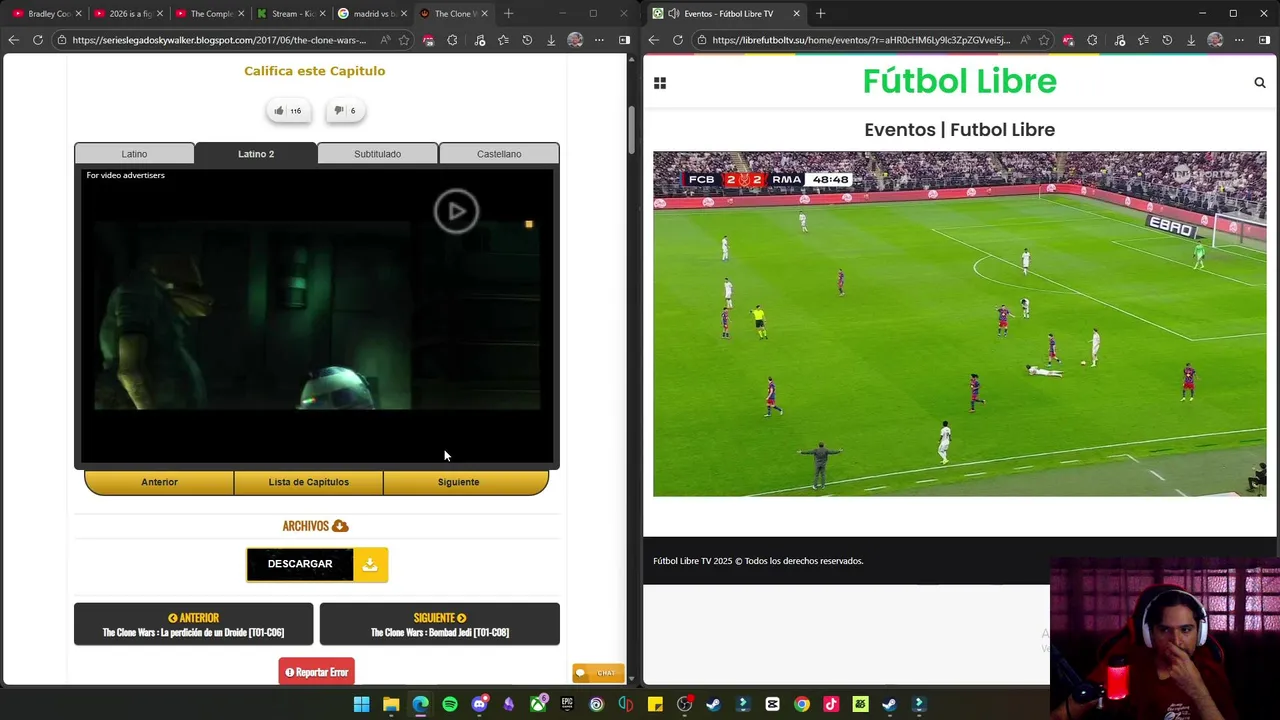Open new tab in Fútbol Libre window
Image resolution: width=1280 pixels, height=720 pixels.
coord(820,13)
